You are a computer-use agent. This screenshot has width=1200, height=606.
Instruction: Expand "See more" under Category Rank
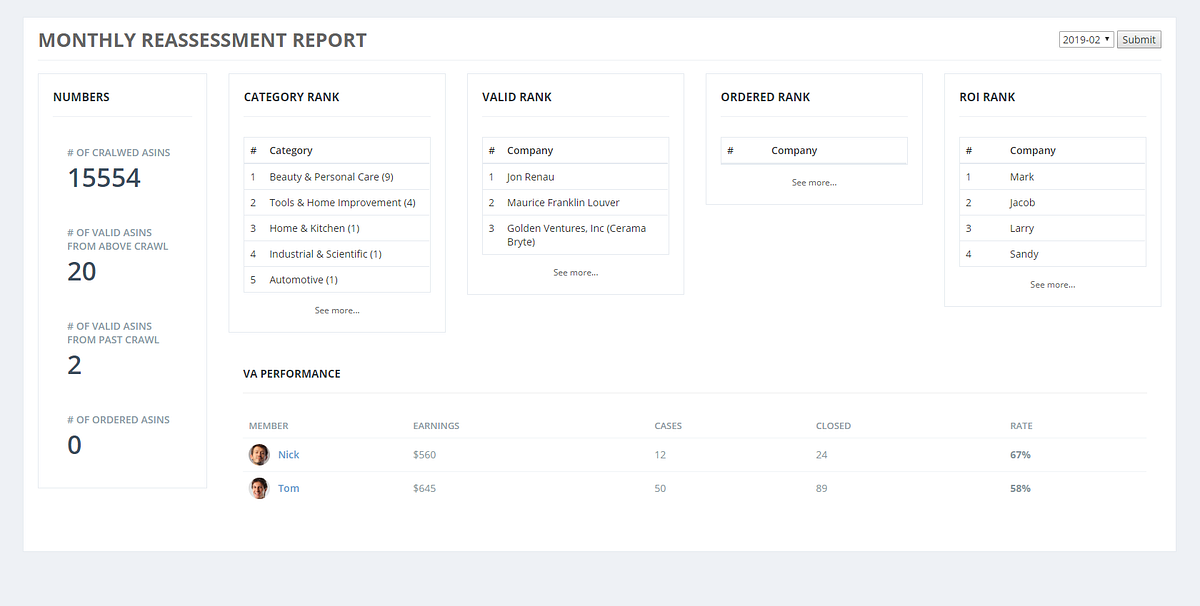[x=336, y=310]
